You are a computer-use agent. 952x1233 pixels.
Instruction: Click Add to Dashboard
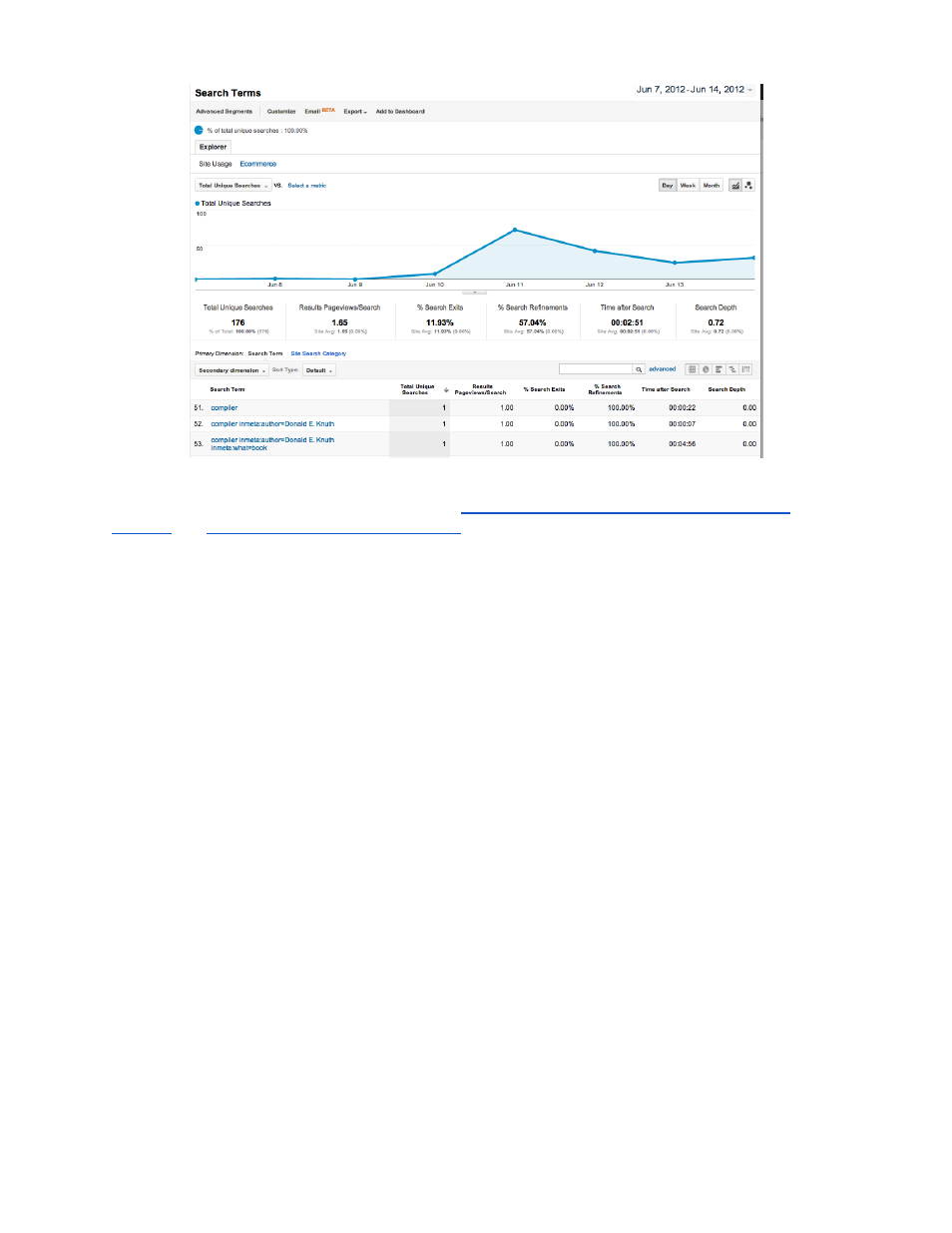(400, 112)
